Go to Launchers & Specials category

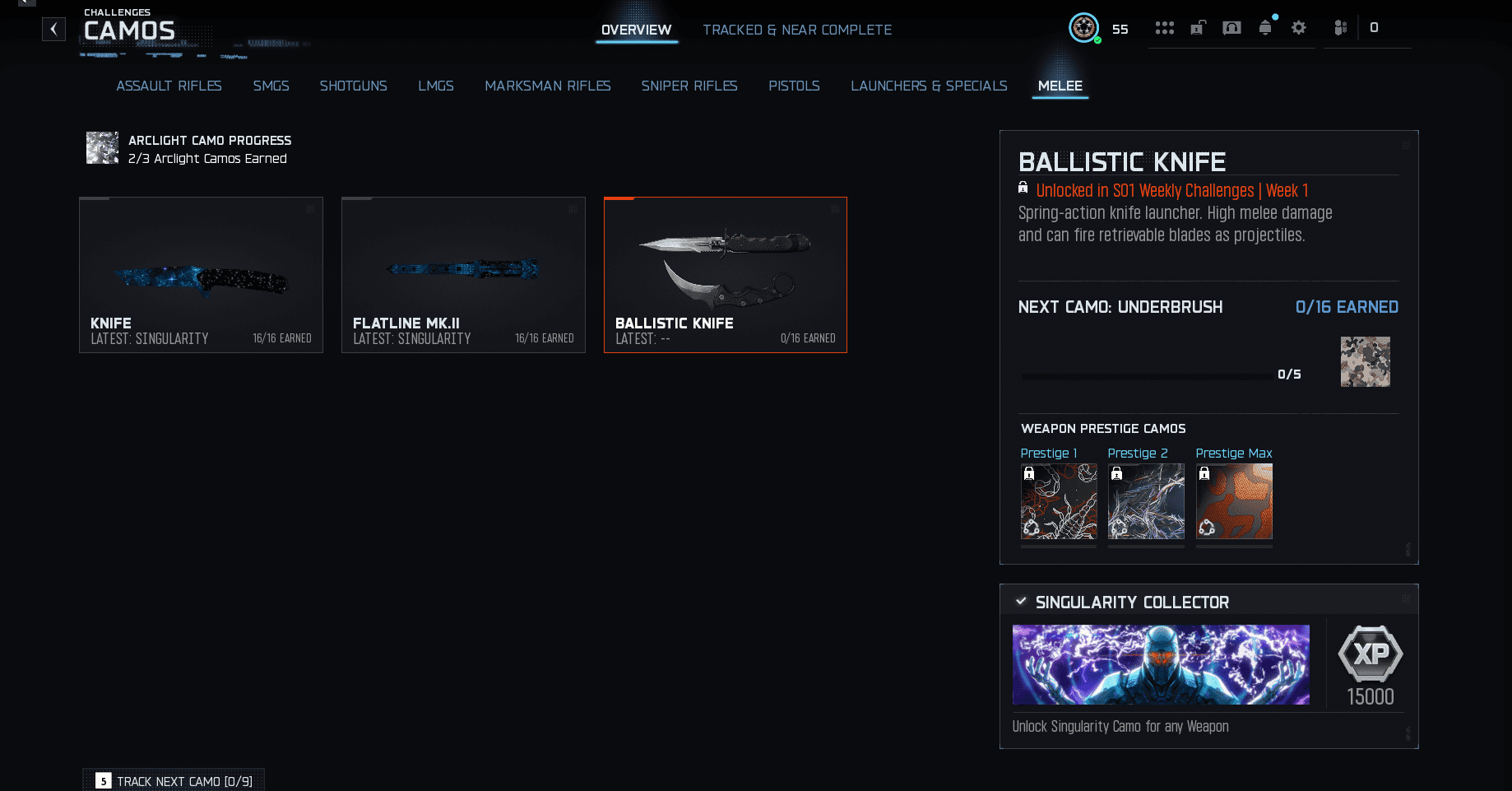point(929,86)
